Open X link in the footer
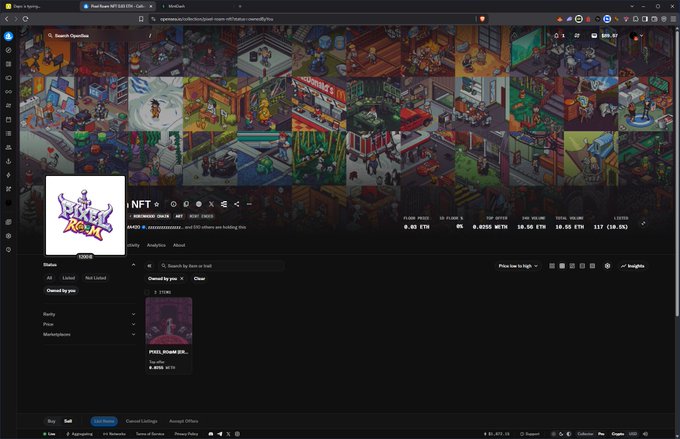The height and width of the screenshot is (439, 680). pyautogui.click(x=229, y=434)
